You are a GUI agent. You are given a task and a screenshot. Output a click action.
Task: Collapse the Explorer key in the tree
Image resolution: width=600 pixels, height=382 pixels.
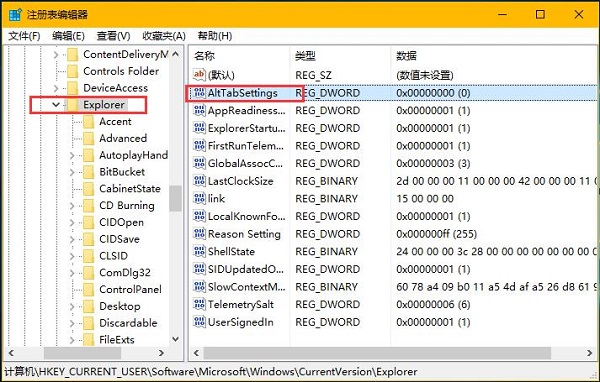coord(56,104)
